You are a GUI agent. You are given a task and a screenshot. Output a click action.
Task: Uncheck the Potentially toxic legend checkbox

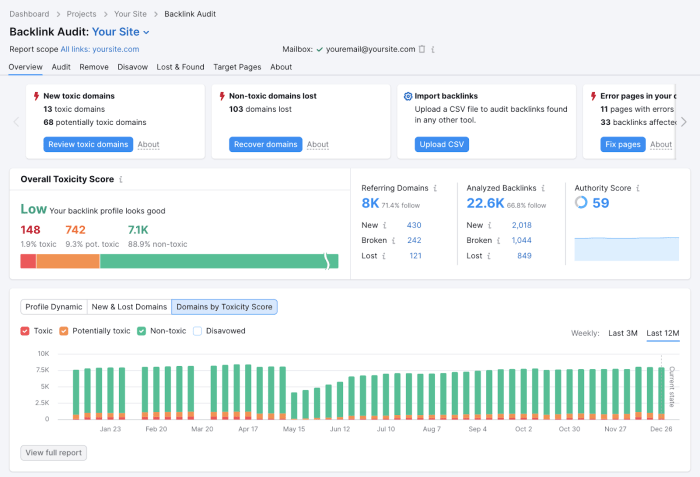(x=64, y=331)
